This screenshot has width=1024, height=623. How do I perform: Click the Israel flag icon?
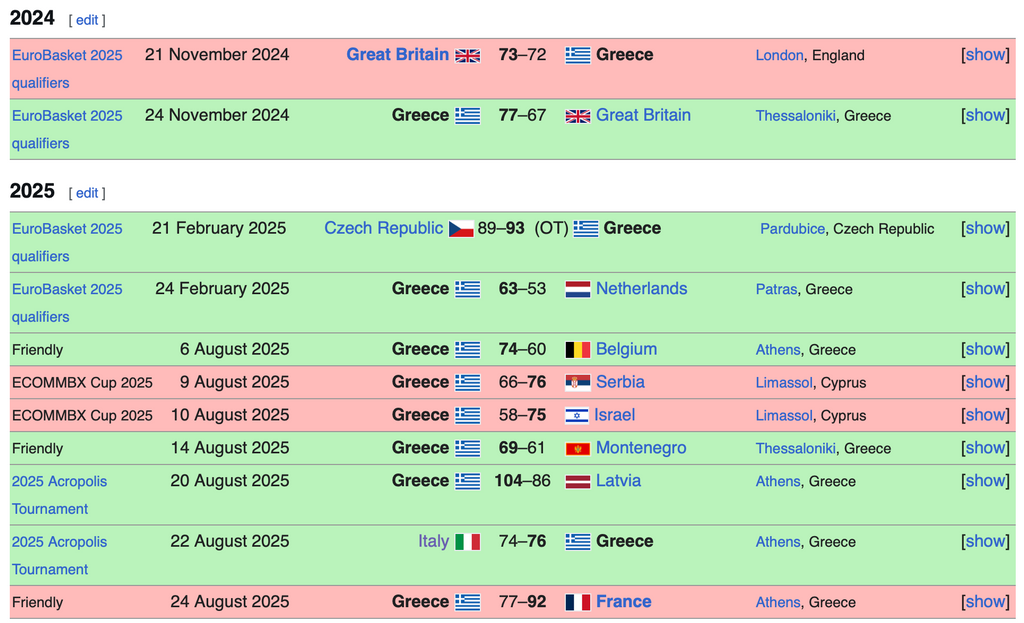576,416
